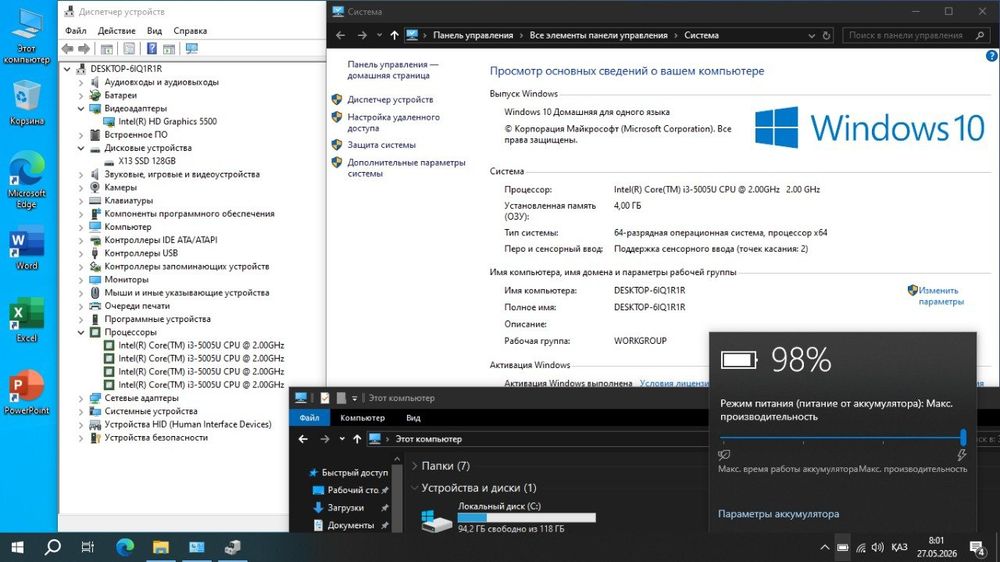
Task: Click Изменить параметры link
Action: click(x=941, y=296)
